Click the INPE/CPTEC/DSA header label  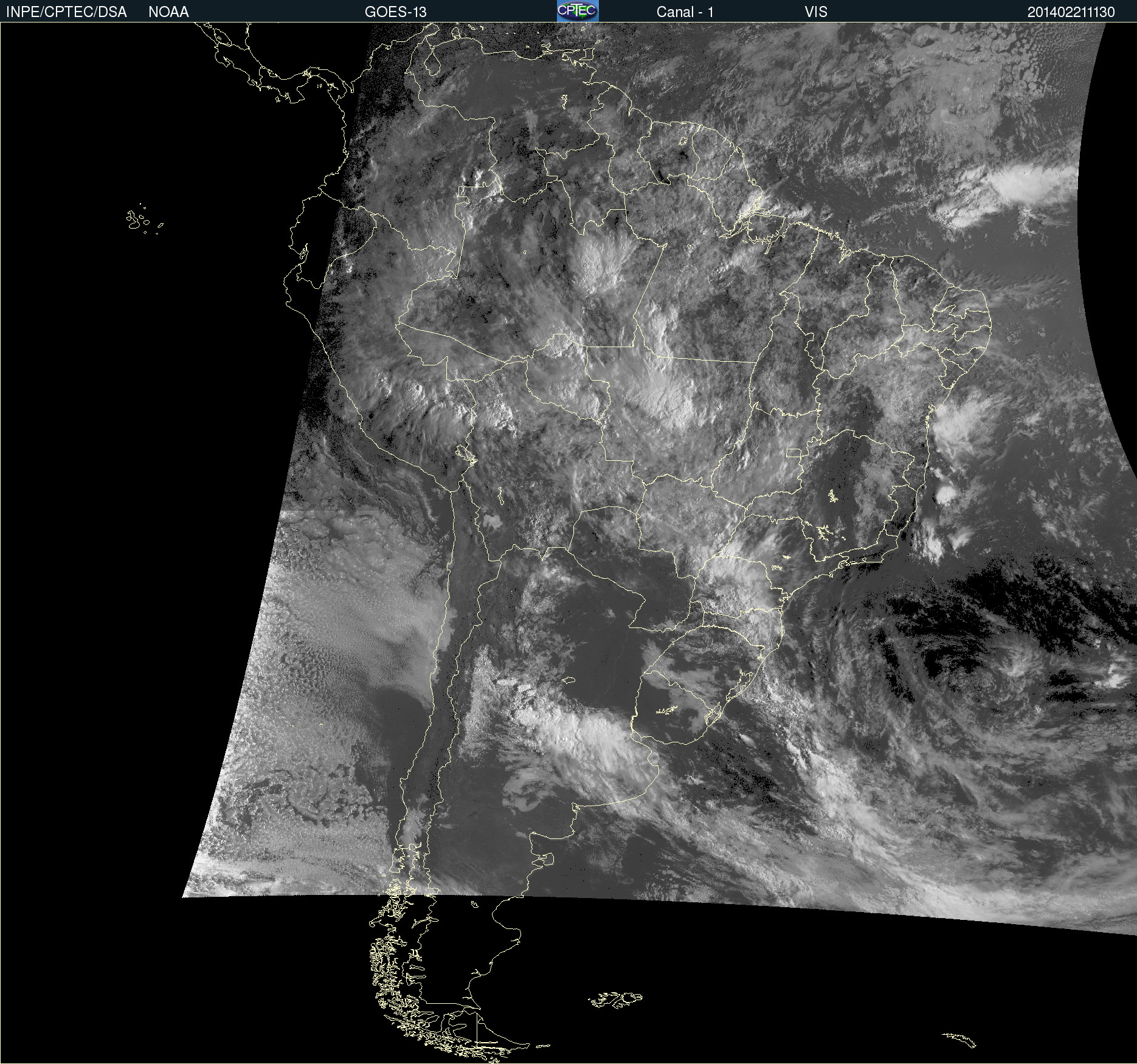click(x=66, y=12)
